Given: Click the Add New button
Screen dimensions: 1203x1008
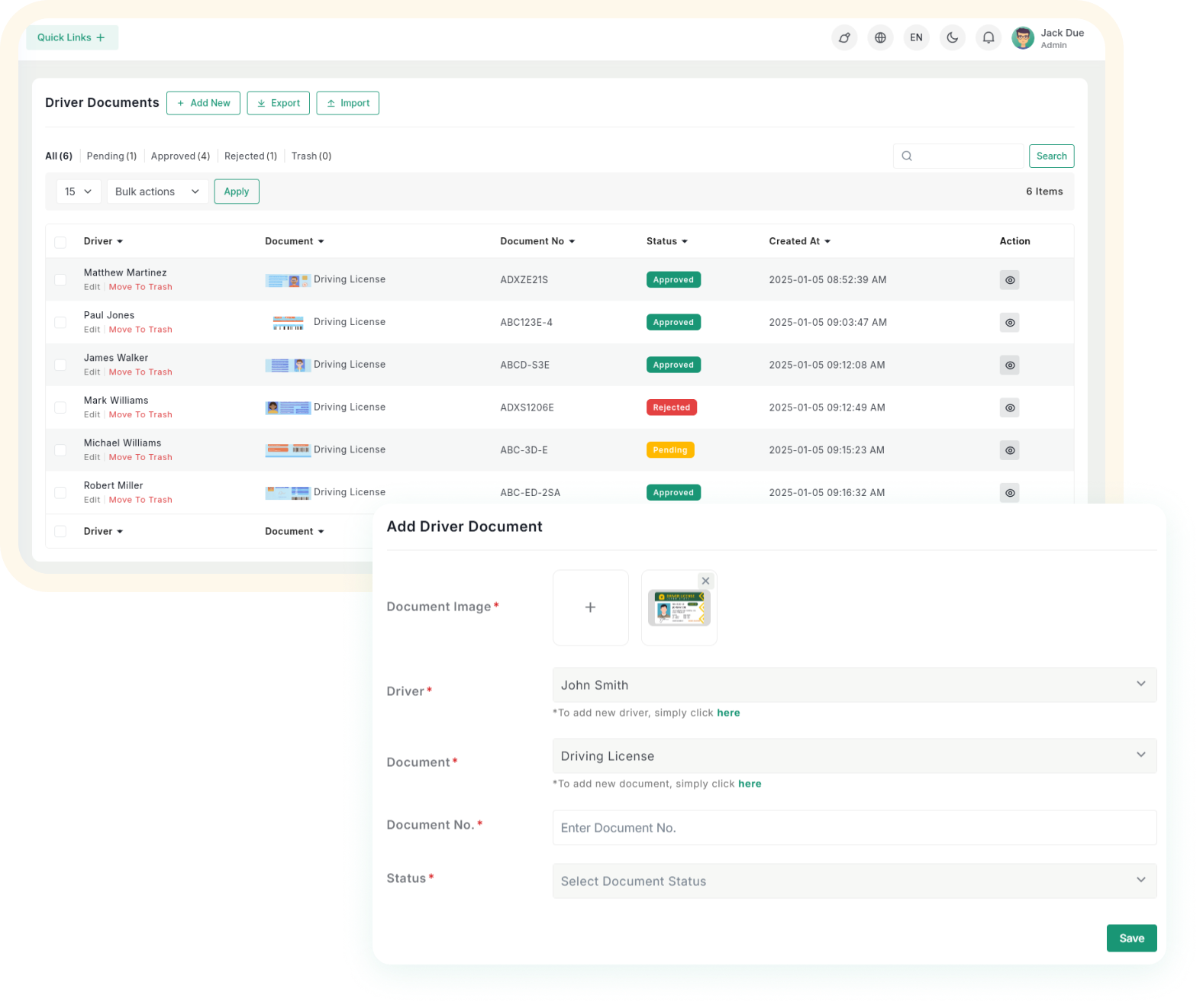Looking at the screenshot, I should coord(203,103).
